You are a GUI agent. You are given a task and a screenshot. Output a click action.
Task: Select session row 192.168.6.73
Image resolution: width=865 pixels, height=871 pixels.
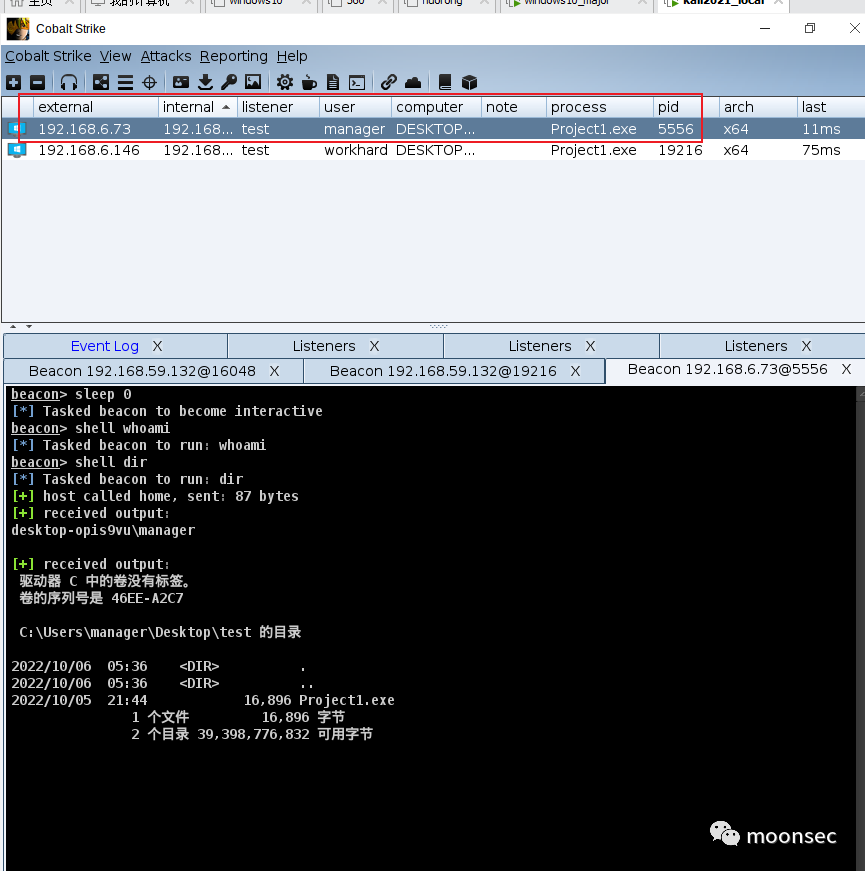click(x=433, y=129)
